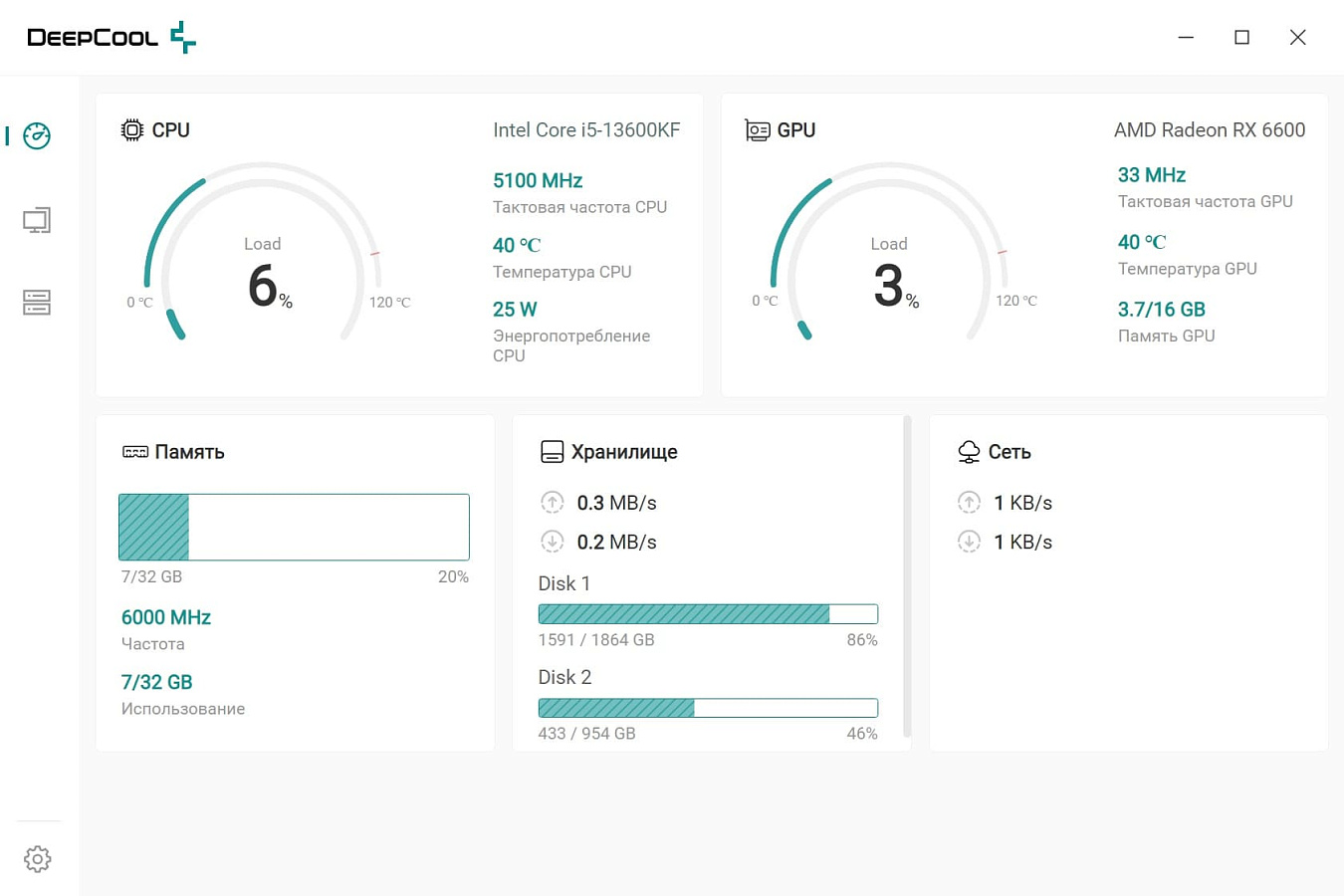This screenshot has height=896, width=1344.
Task: Click the 1591 / 1864 GB text
Action: [x=596, y=640]
